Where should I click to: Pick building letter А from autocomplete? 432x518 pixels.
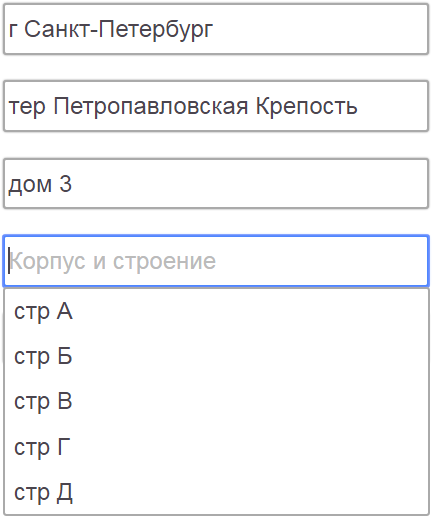coord(216,311)
